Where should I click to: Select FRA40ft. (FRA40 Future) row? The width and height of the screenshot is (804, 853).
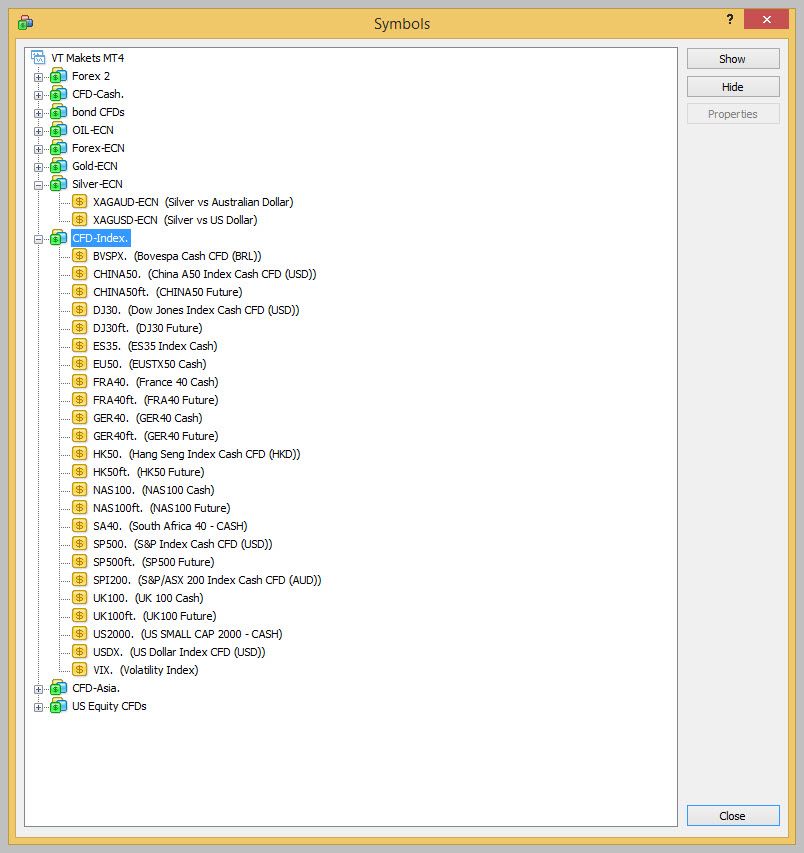coord(156,399)
